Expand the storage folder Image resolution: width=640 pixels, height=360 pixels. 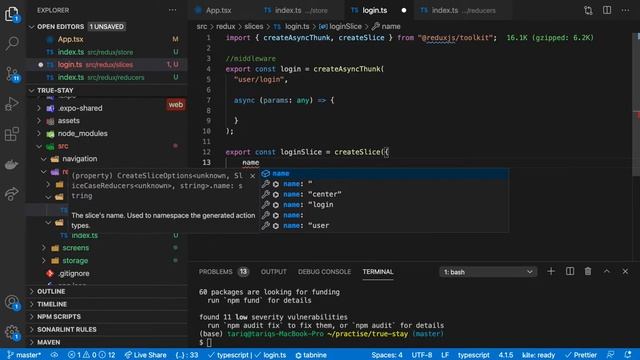(75, 260)
